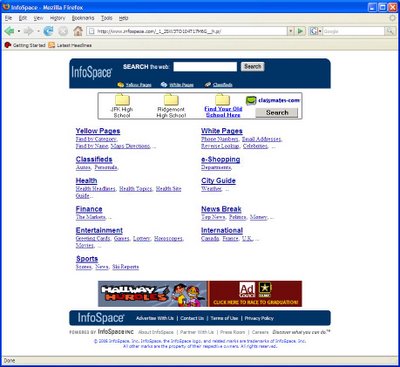Screen dimensions: 400x367
Task: Click the InfoSpace logo in the top header
Action: [92, 72]
